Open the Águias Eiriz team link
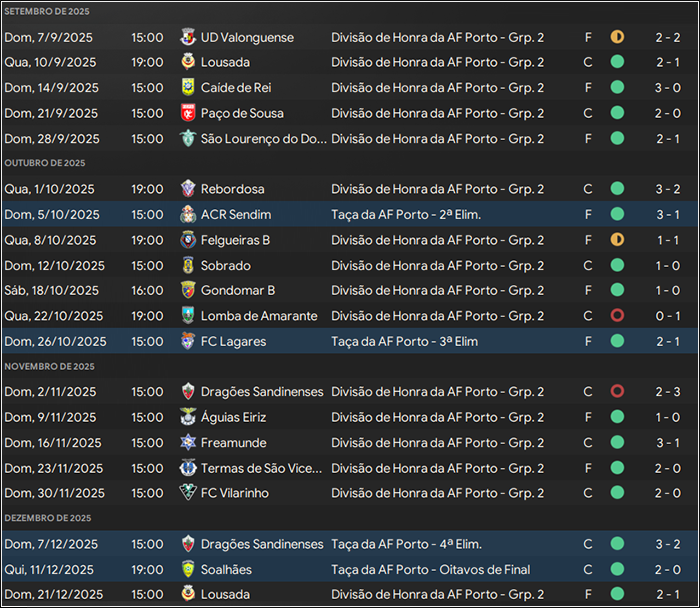Viewport: 700px width, 608px height. click(x=233, y=417)
